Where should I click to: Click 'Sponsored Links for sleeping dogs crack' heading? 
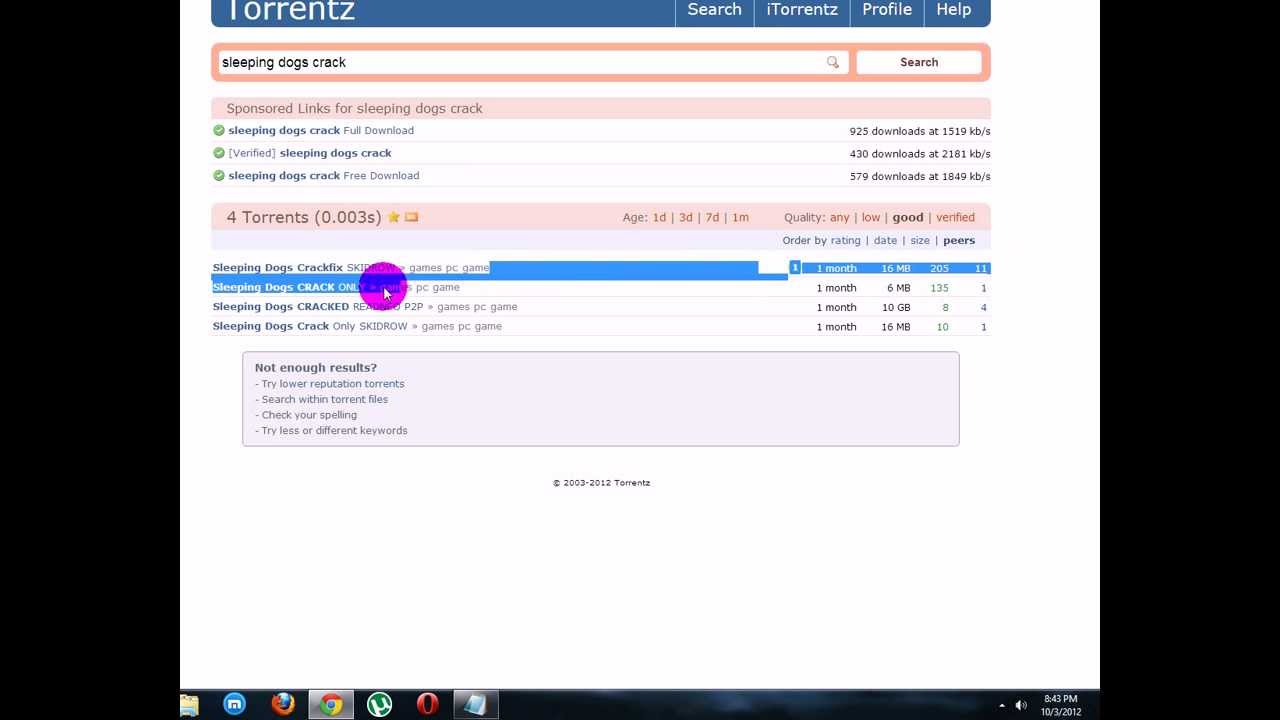pyautogui.click(x=354, y=108)
